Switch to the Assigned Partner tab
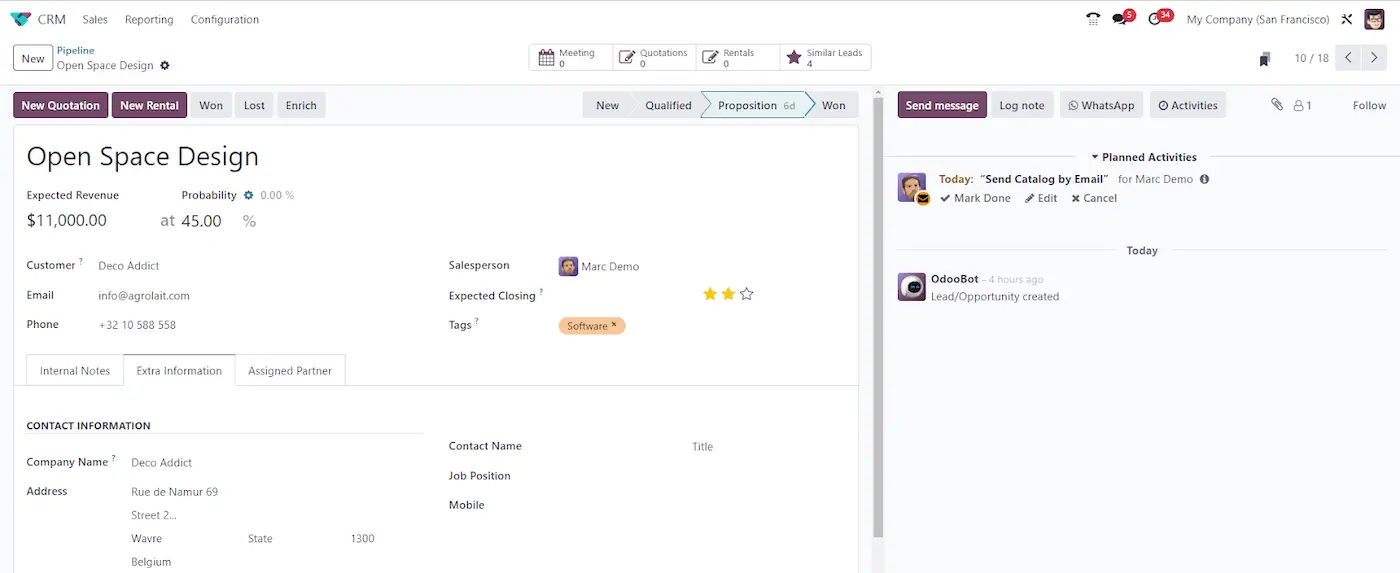 pyautogui.click(x=290, y=370)
